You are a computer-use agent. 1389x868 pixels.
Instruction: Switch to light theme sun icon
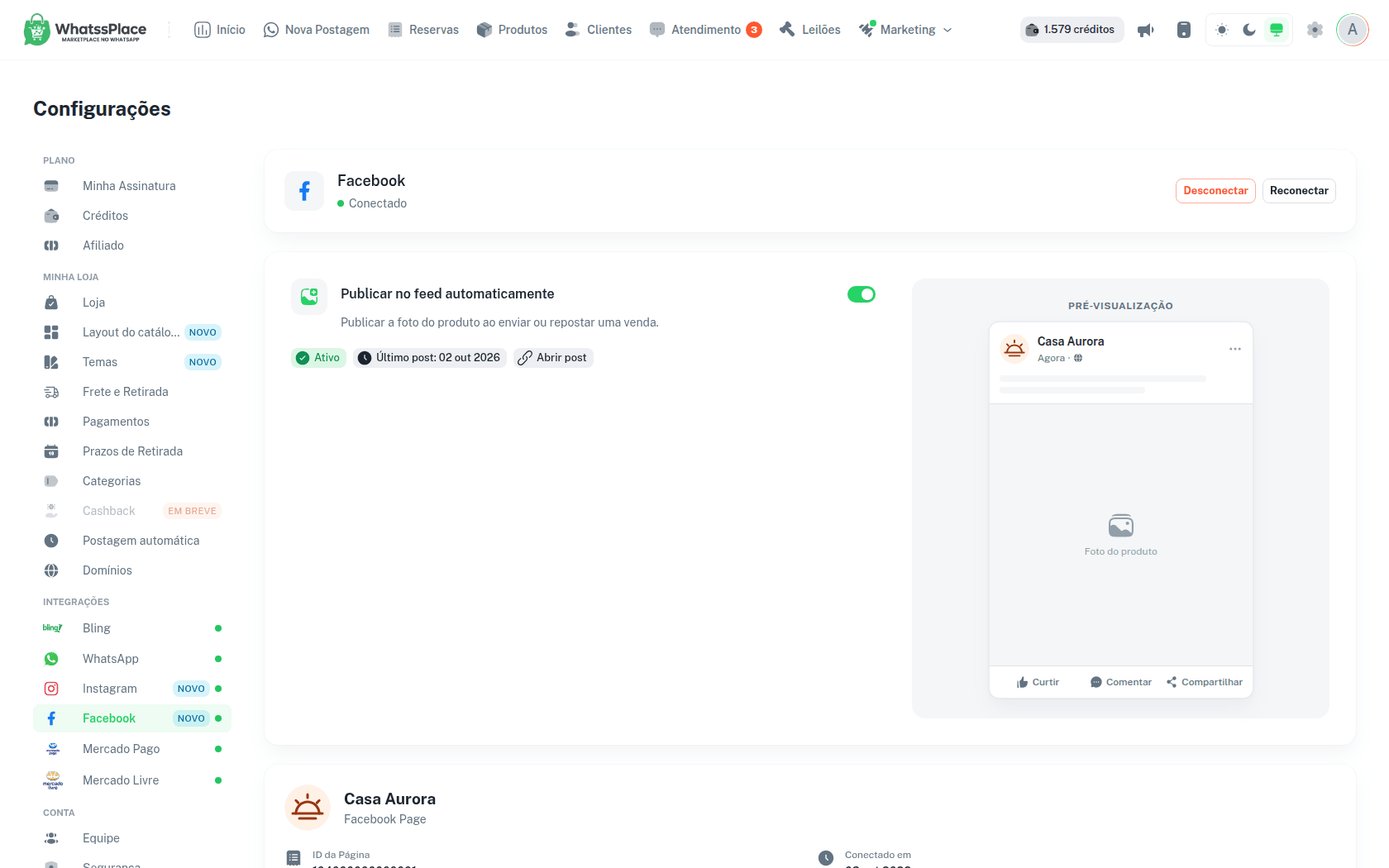pyautogui.click(x=1222, y=30)
